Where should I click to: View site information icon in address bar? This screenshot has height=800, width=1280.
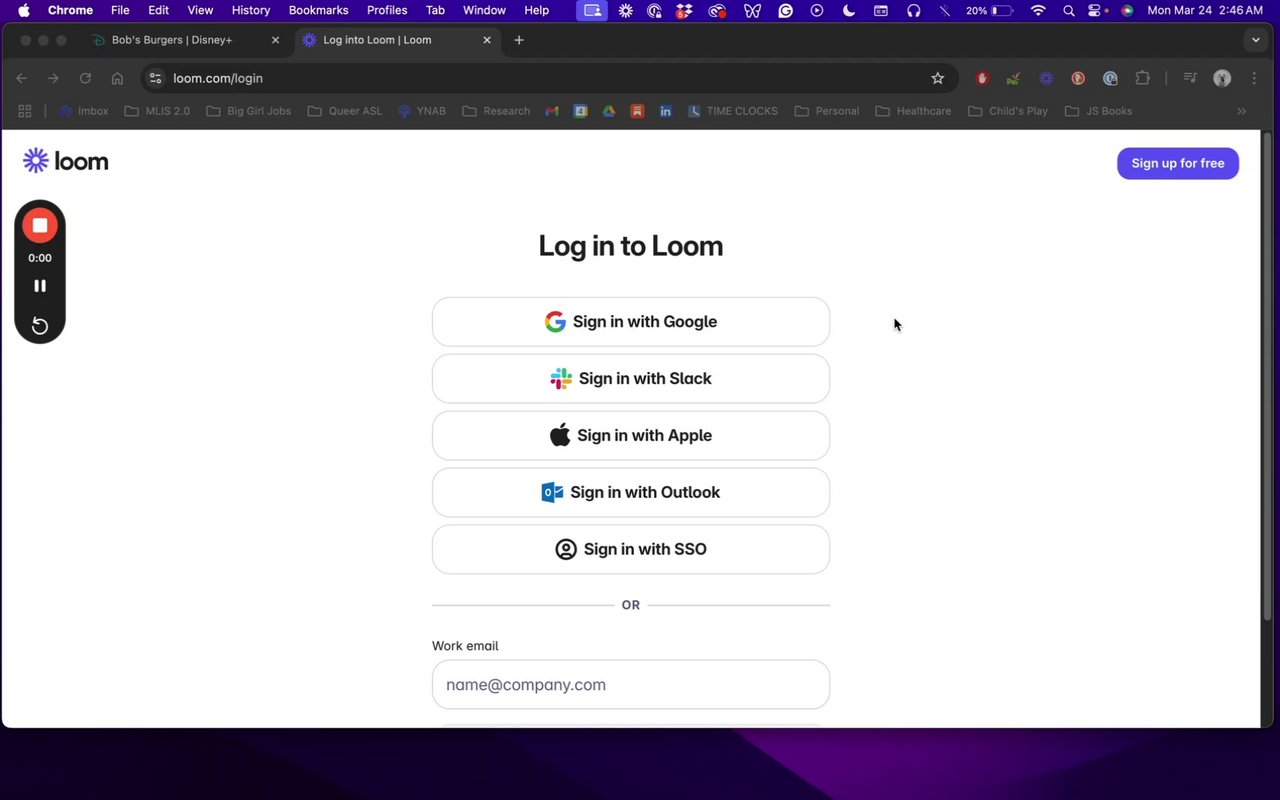(x=154, y=78)
